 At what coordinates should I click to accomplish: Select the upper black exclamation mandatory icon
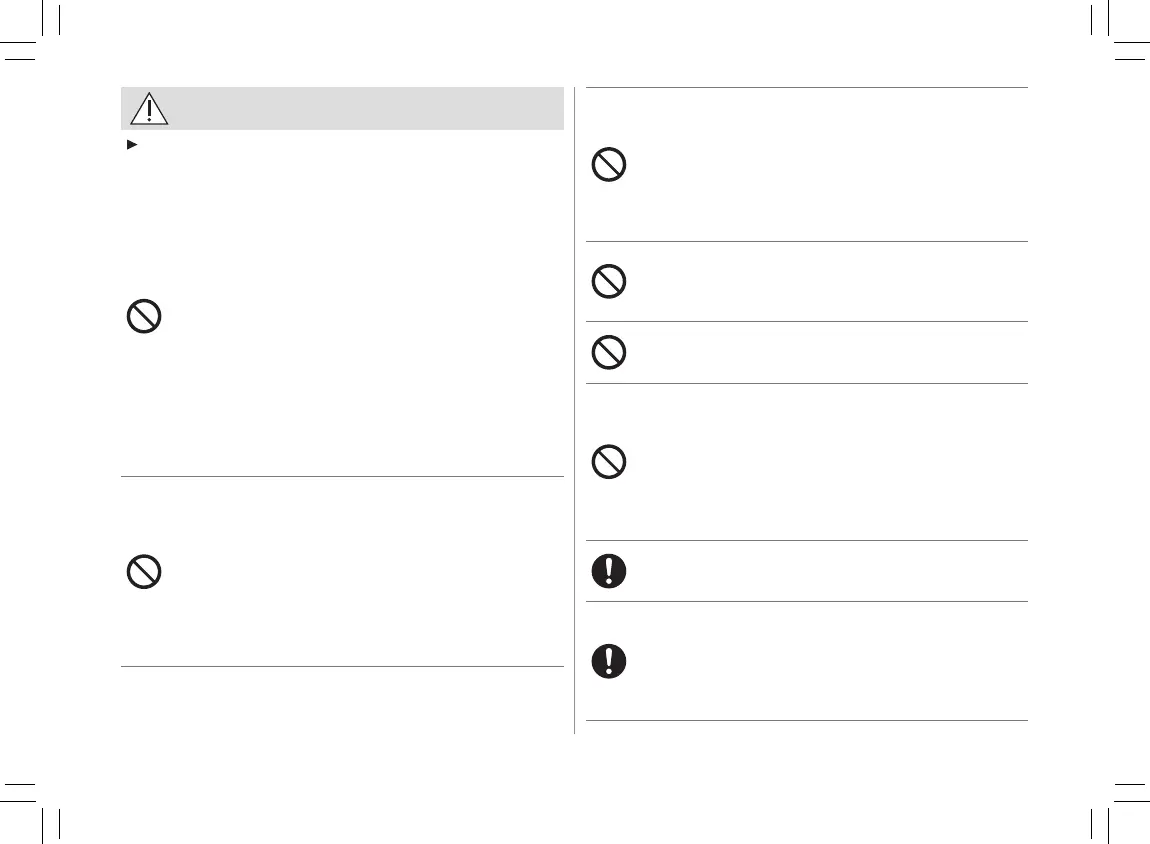point(609,571)
